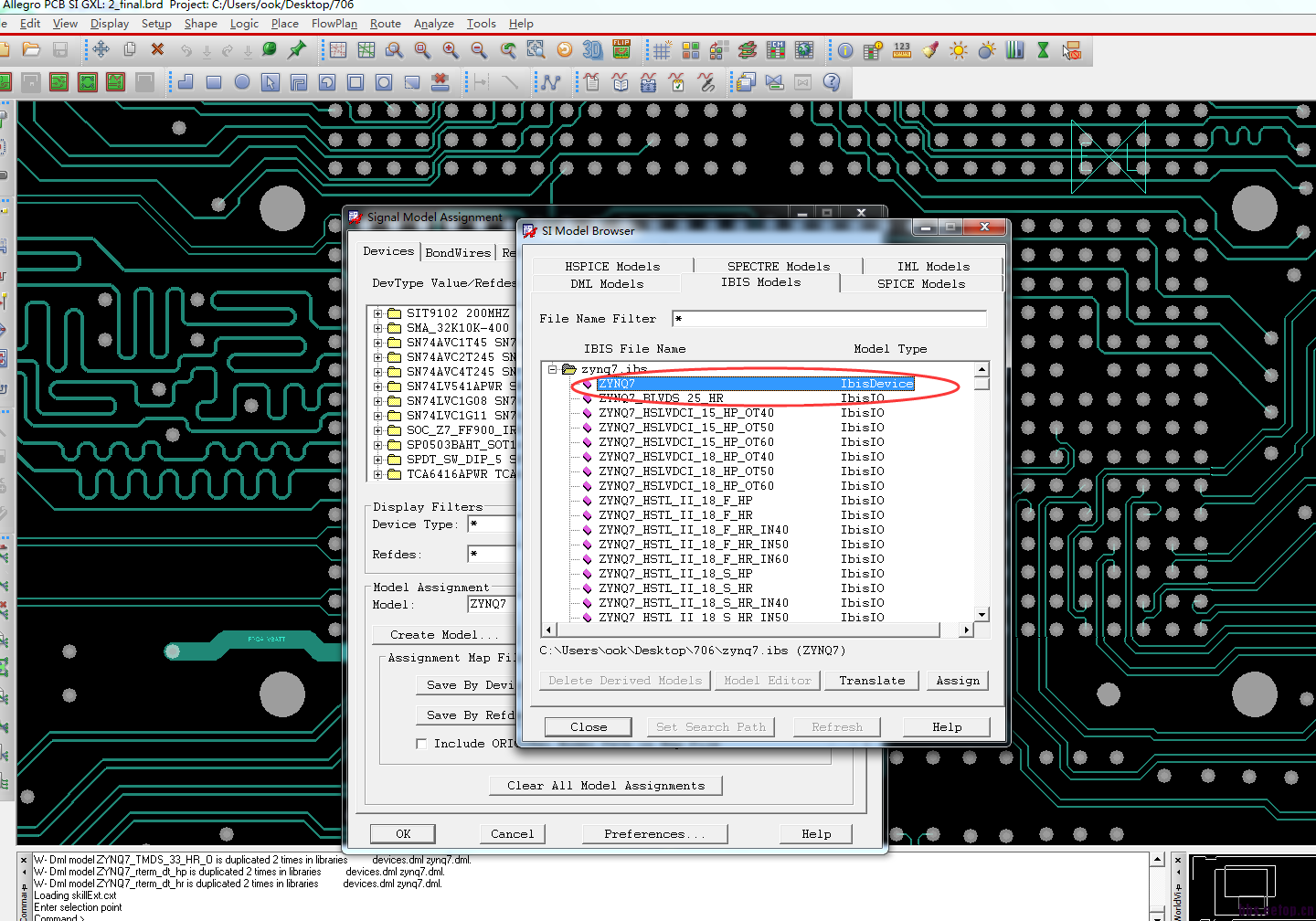Click Clear All Model Assignments button
Screen dimensions: 1316x921
[605, 786]
